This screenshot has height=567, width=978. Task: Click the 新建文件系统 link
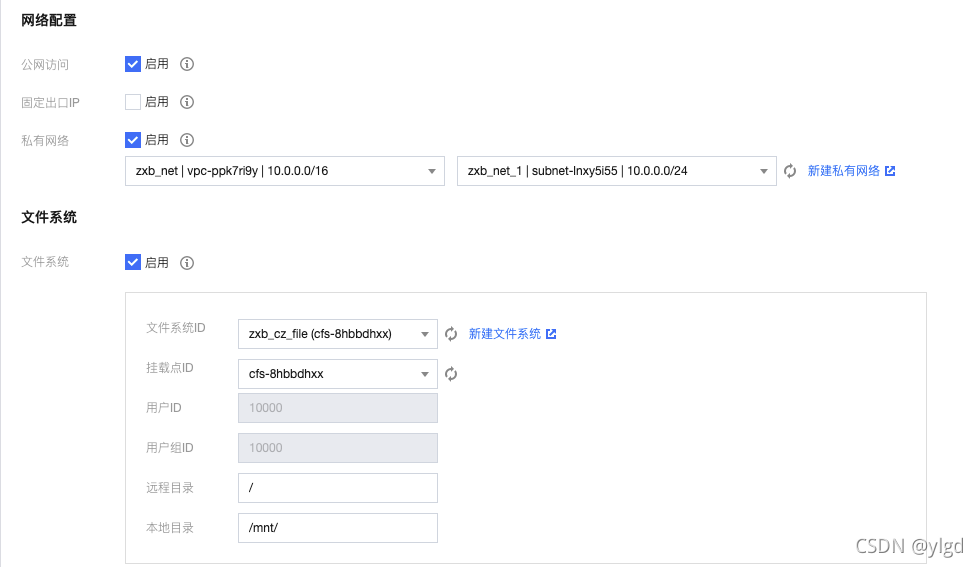(505, 334)
